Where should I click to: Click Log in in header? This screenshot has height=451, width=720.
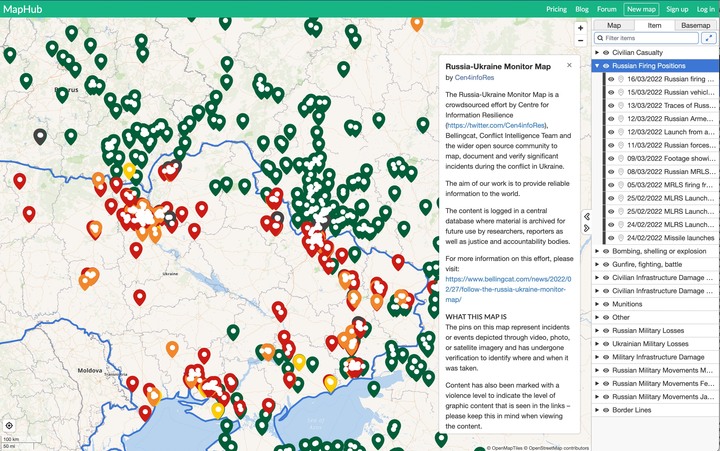[x=705, y=9]
